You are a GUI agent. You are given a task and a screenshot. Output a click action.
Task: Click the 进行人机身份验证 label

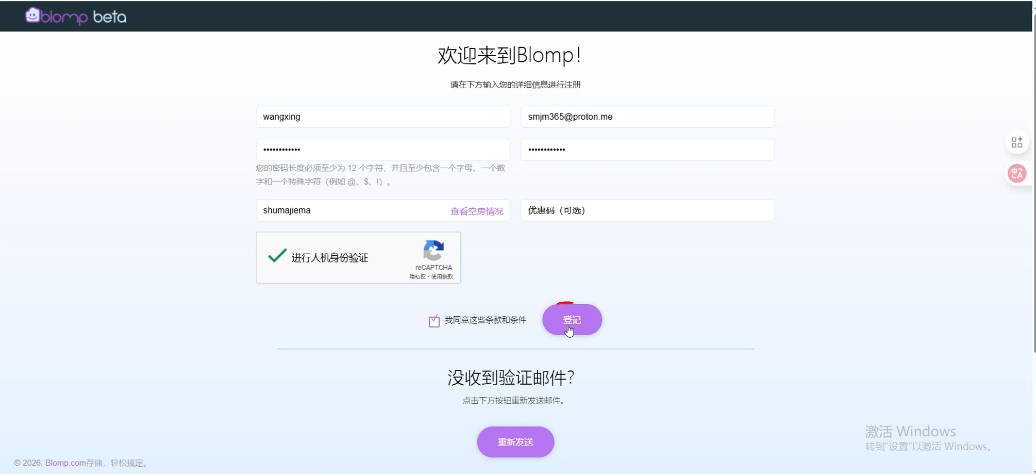[x=330, y=258]
